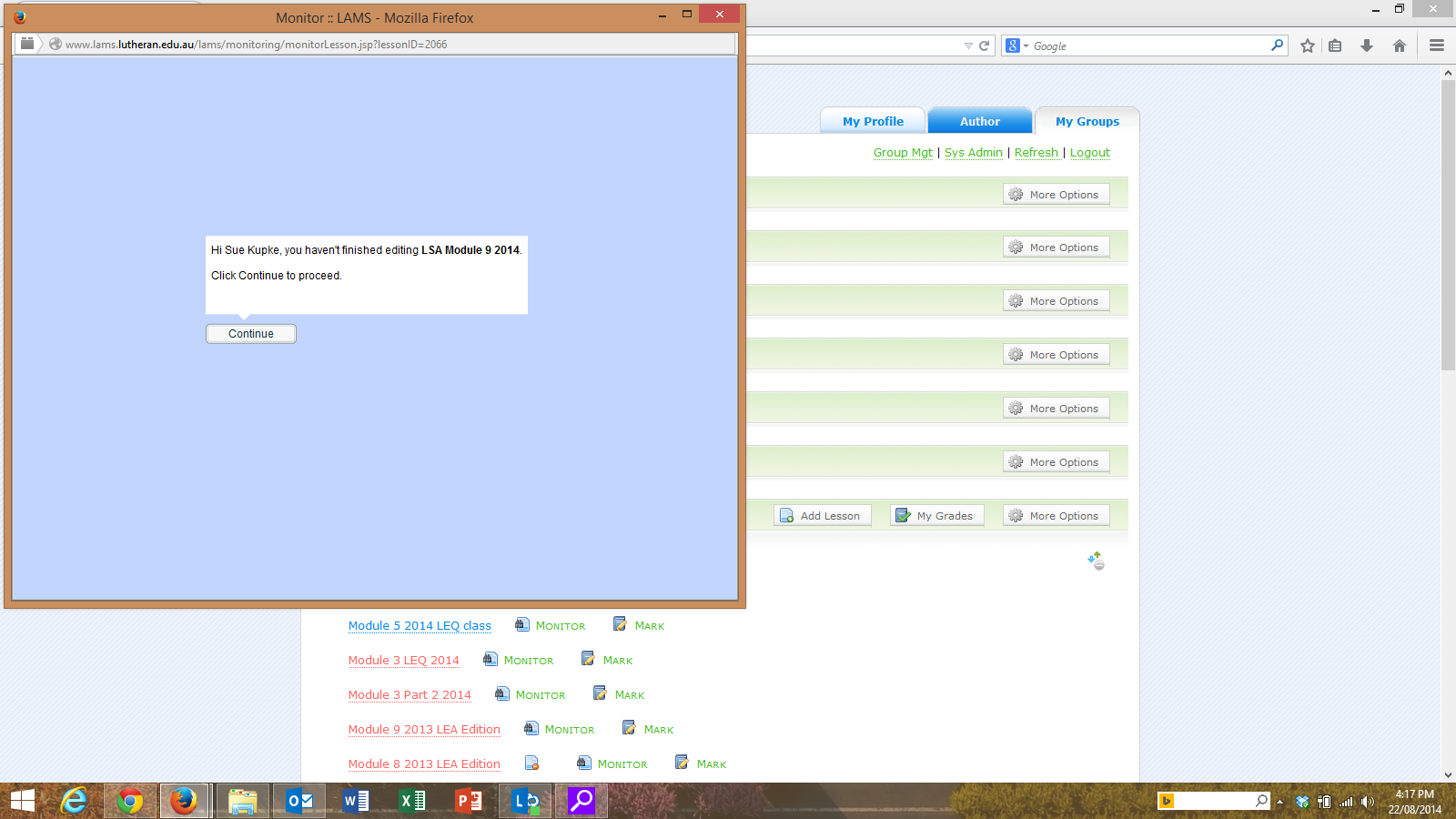Image resolution: width=1456 pixels, height=819 pixels.
Task: Launch Excel from the taskbar
Action: 412,801
